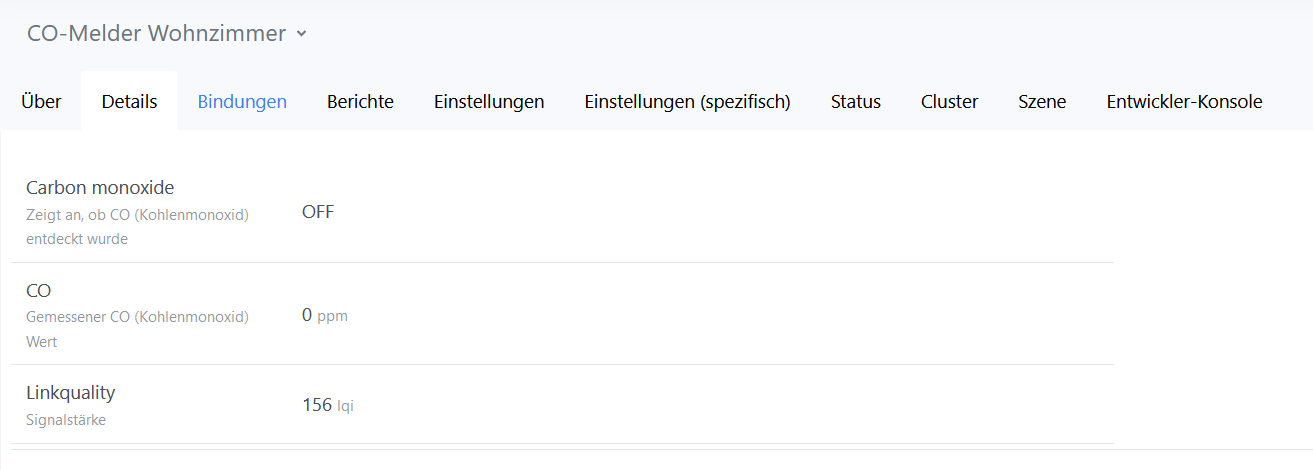Image resolution: width=1313 pixels, height=470 pixels.
Task: Expand the chevron beside CO-Melder Wohnzimmer
Action: click(302, 34)
